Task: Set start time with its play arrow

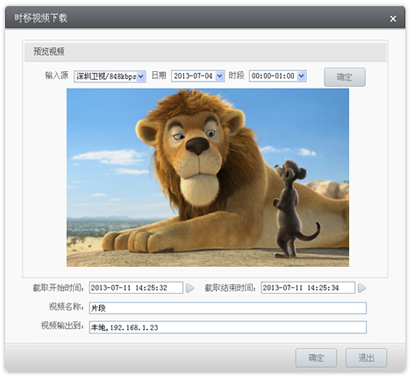Action: (x=190, y=288)
